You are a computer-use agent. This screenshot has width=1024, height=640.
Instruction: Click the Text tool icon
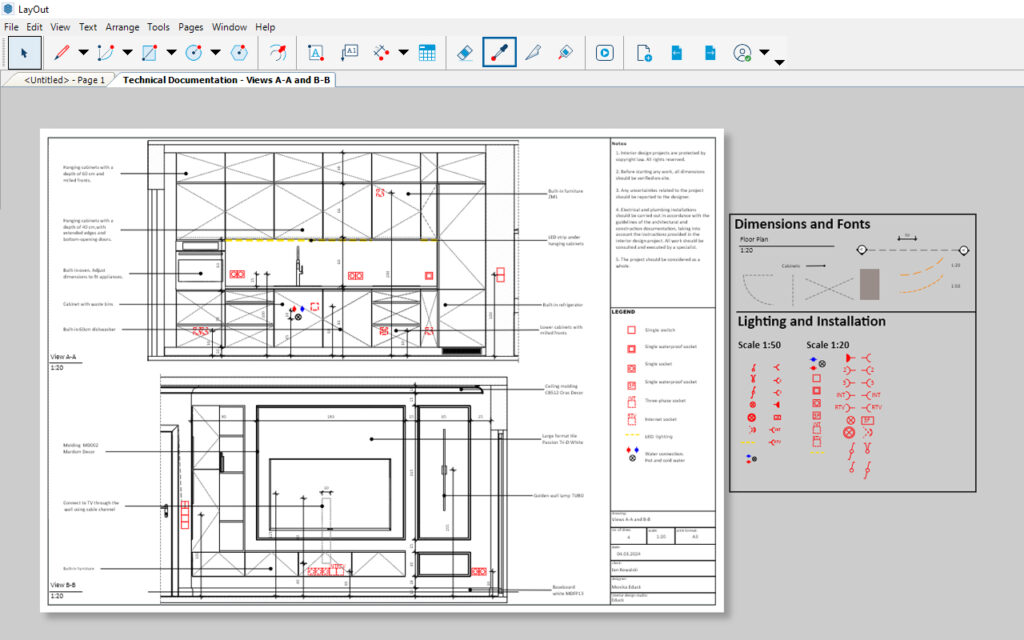coord(315,53)
